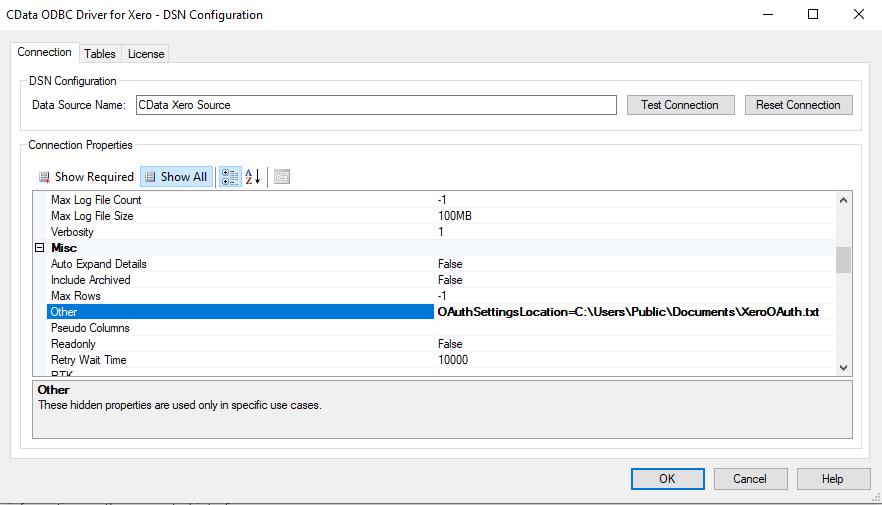
Task: Click the property grid scrollbar thumb
Action: coord(843,260)
